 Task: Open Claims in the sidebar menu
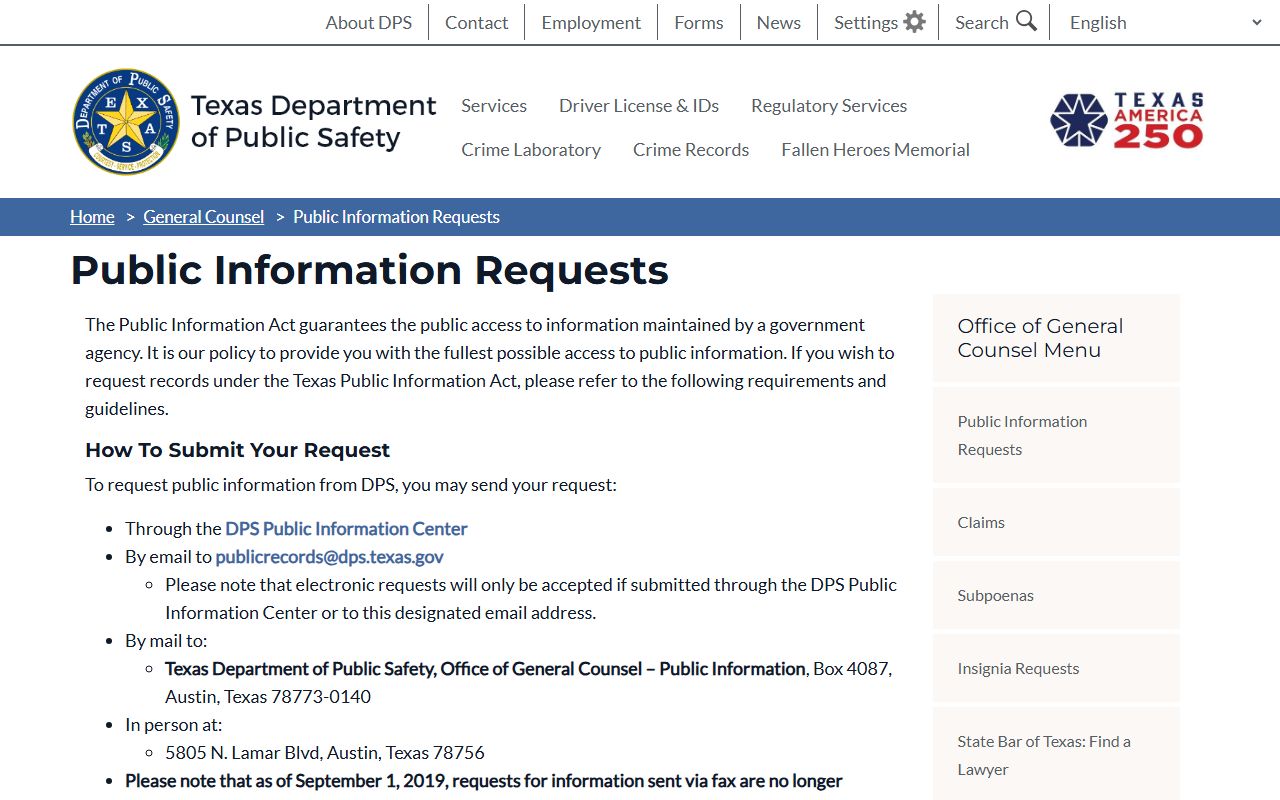point(1056,522)
